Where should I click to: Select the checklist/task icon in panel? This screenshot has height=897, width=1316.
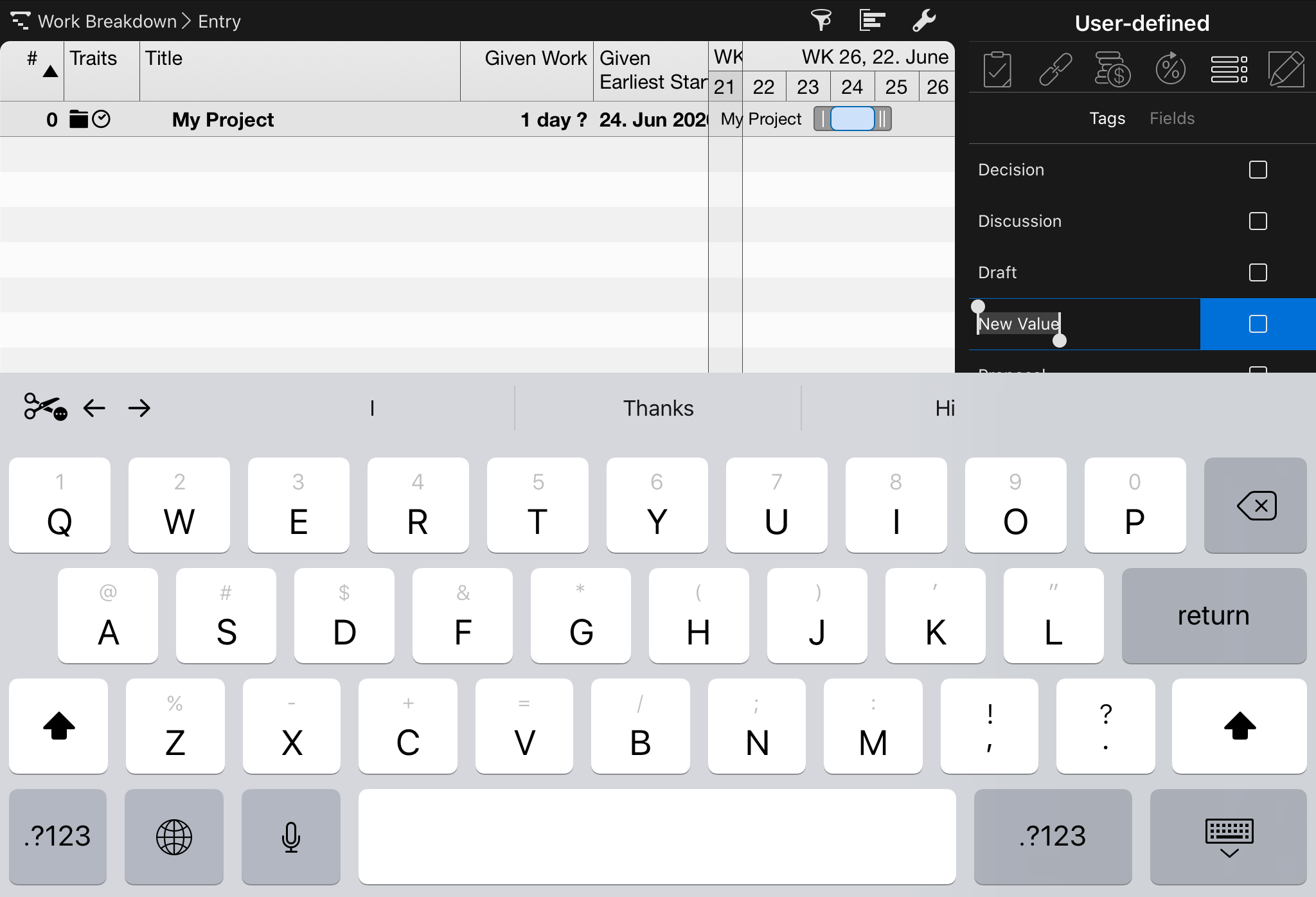coord(998,69)
